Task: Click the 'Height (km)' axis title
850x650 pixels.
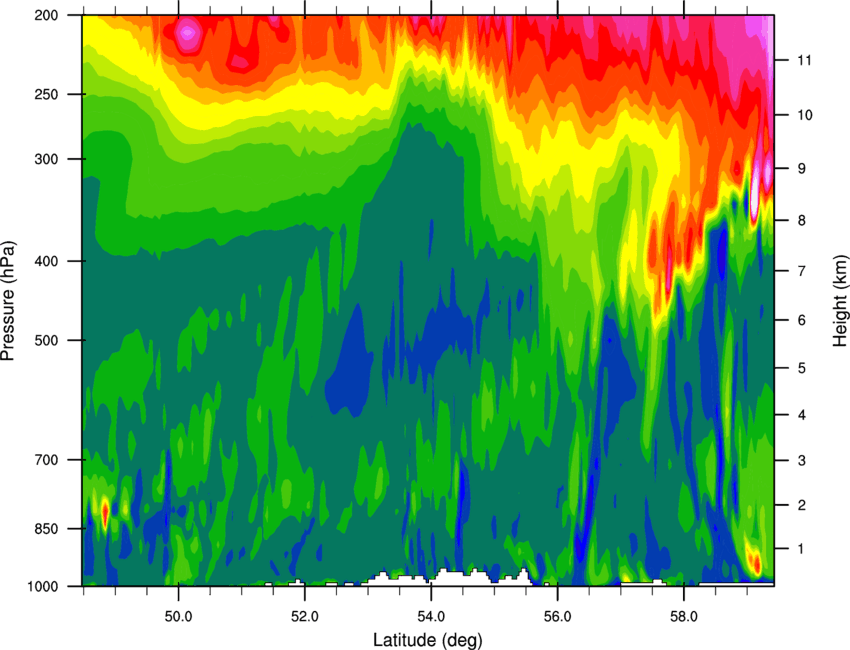Action: click(840, 300)
